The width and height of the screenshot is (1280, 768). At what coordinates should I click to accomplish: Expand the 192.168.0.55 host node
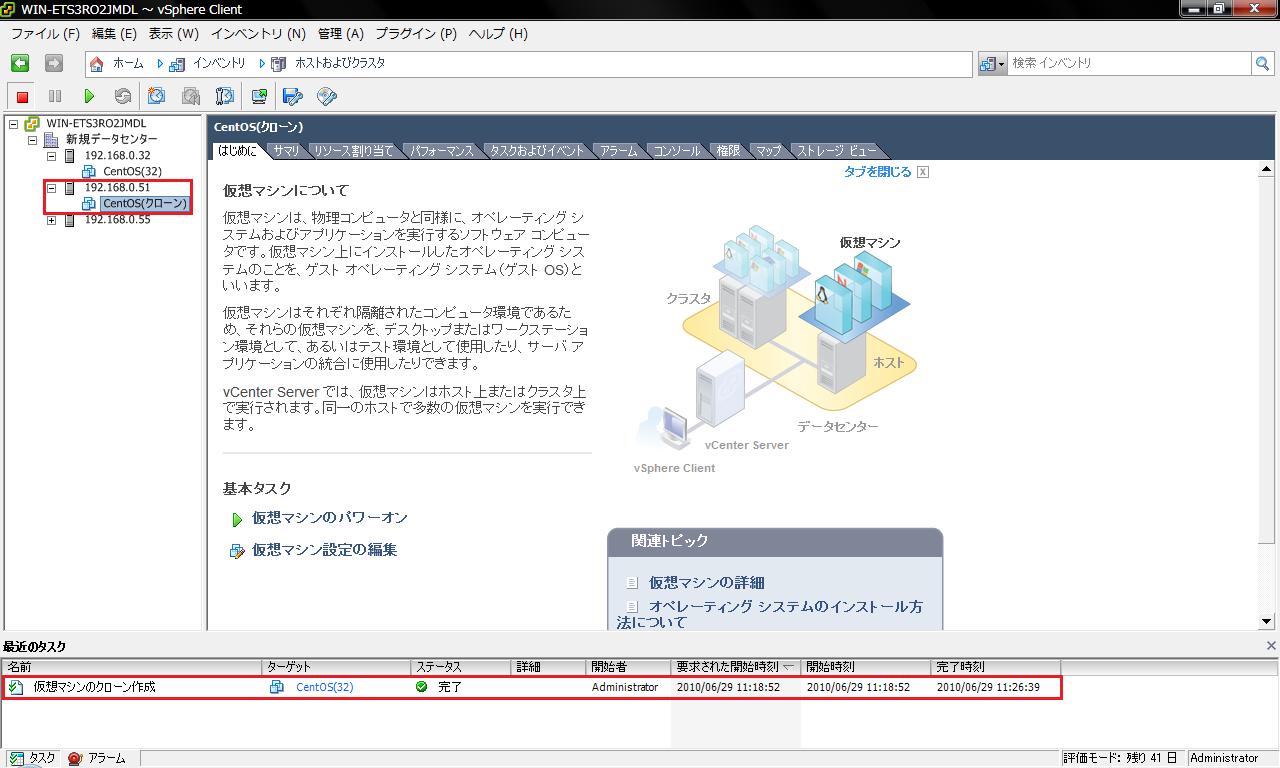click(x=52, y=220)
